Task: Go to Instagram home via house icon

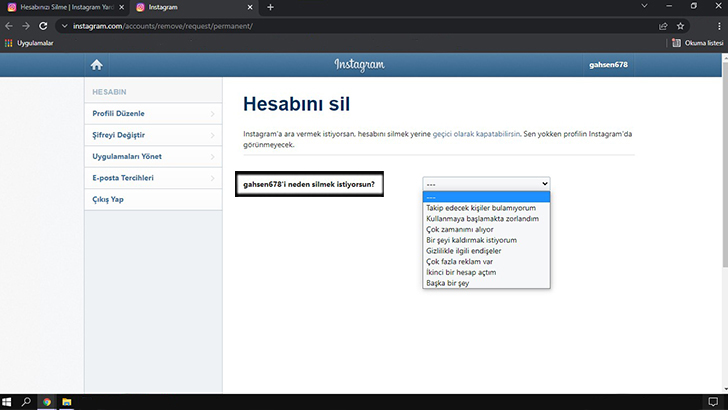Action: click(97, 65)
